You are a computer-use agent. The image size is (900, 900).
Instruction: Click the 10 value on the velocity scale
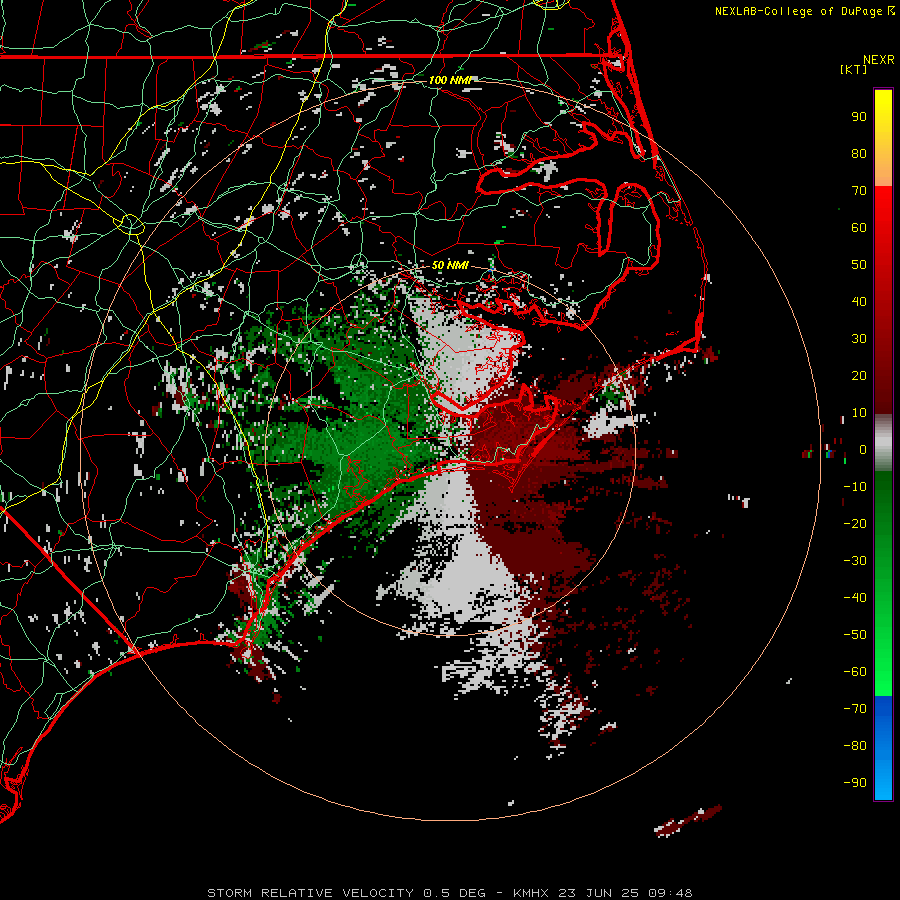point(859,413)
